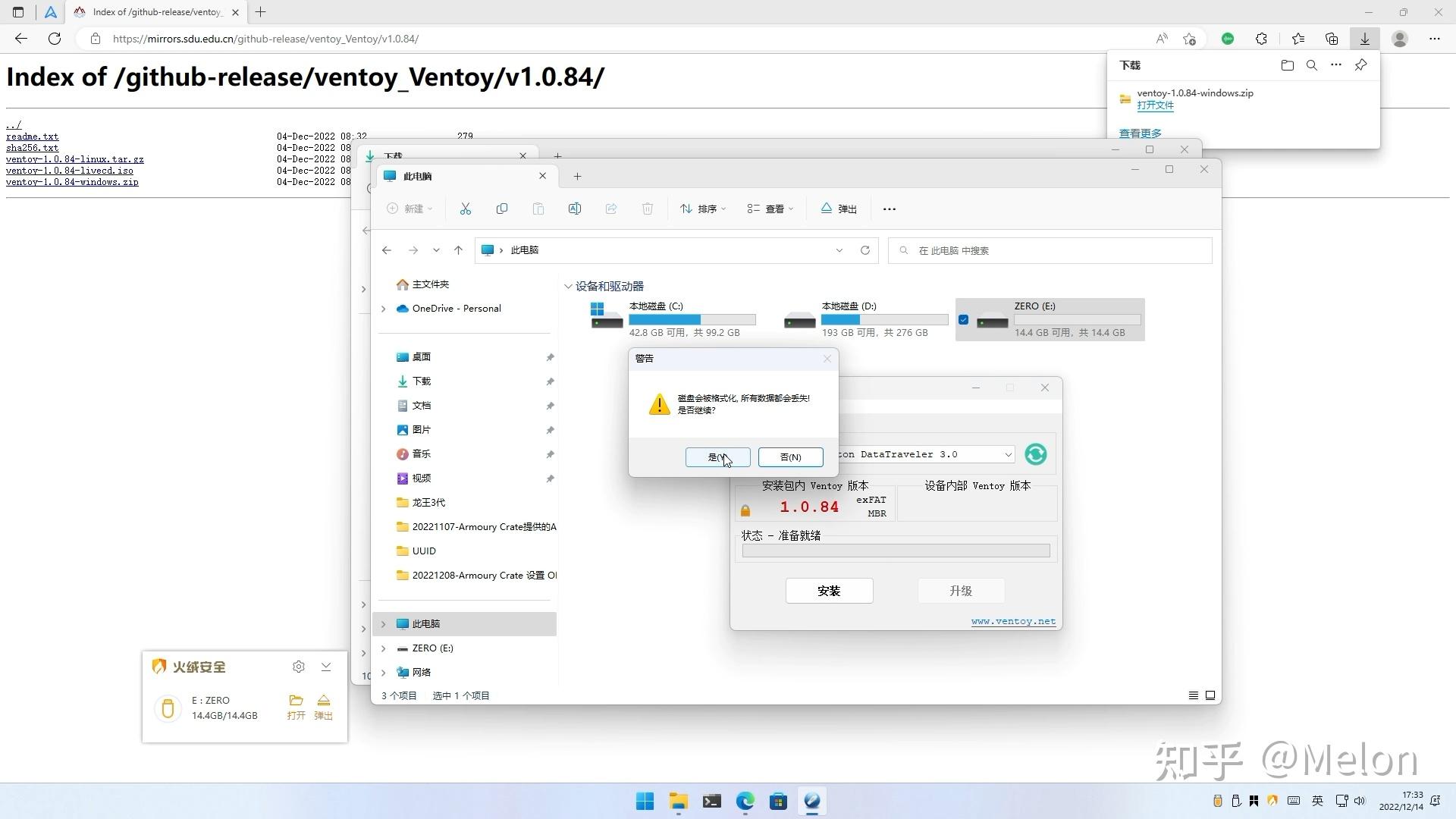Click the 安装 install button in Ventoy
The width and height of the screenshot is (1456, 819).
[x=829, y=591]
